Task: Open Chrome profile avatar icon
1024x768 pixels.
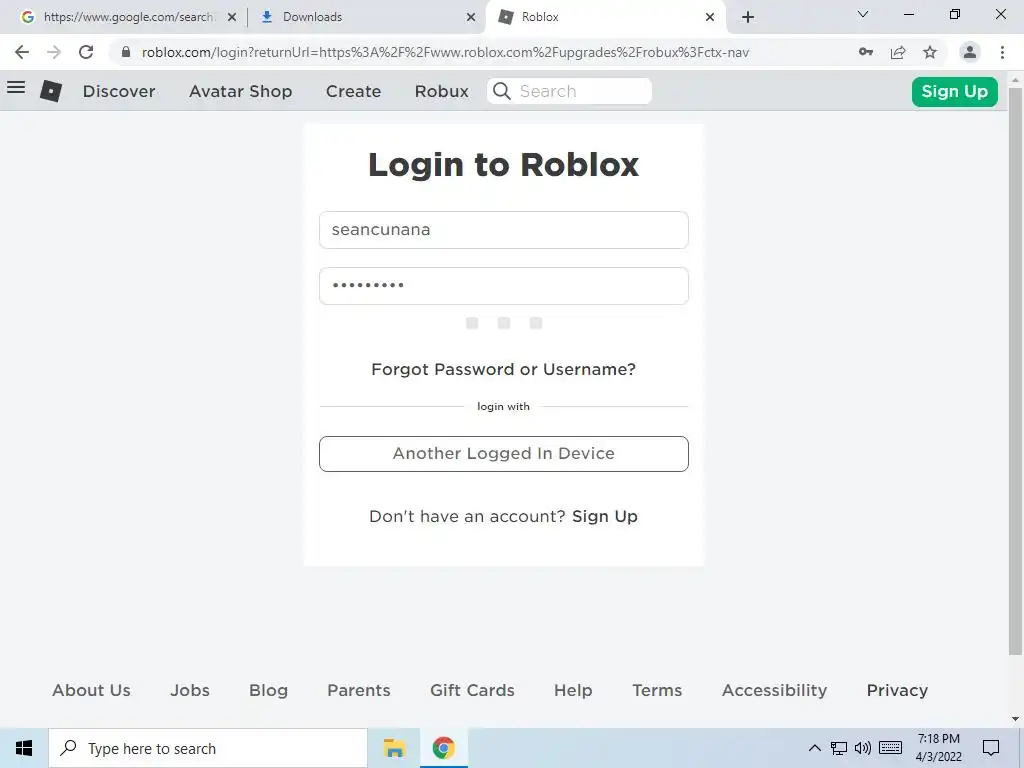Action: 970,52
